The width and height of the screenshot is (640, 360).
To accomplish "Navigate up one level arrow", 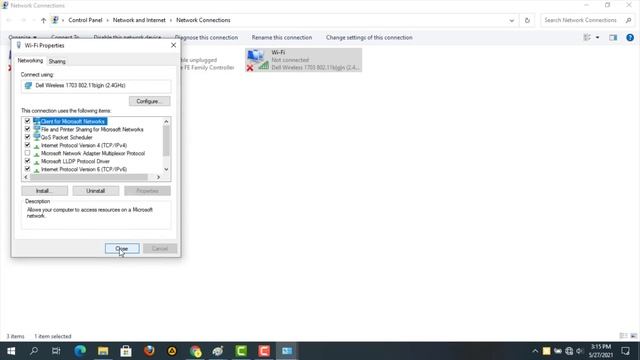I will (43, 20).
